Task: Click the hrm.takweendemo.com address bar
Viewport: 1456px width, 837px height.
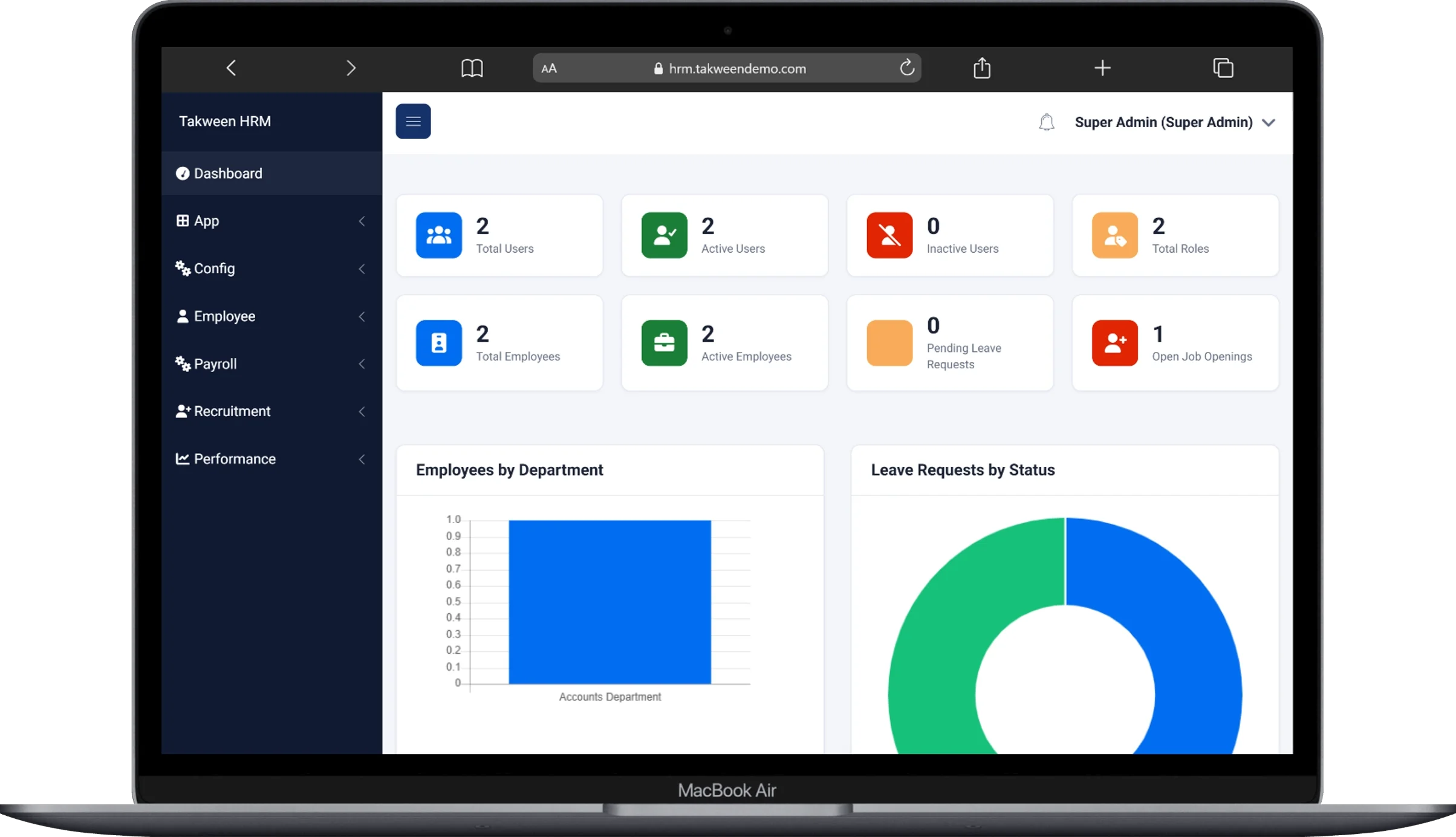Action: 727,68
